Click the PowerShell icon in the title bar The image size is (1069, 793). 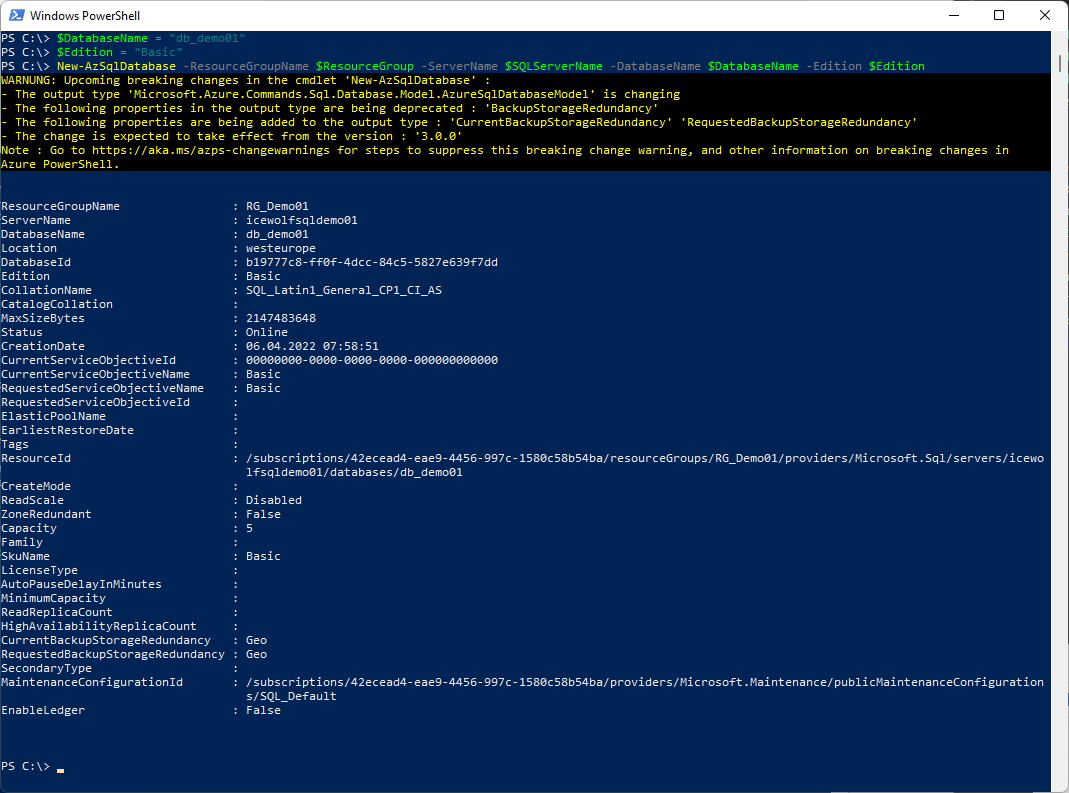tap(16, 15)
